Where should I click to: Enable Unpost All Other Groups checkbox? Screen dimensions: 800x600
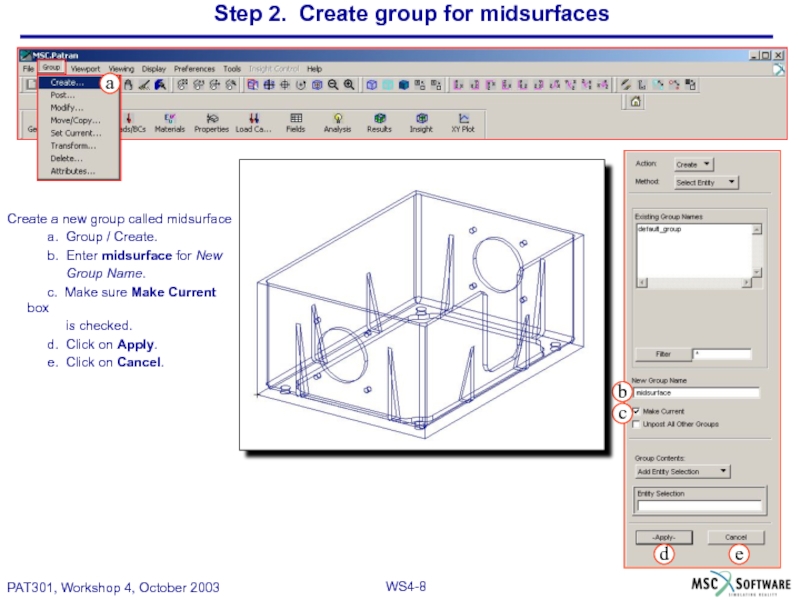coord(636,424)
